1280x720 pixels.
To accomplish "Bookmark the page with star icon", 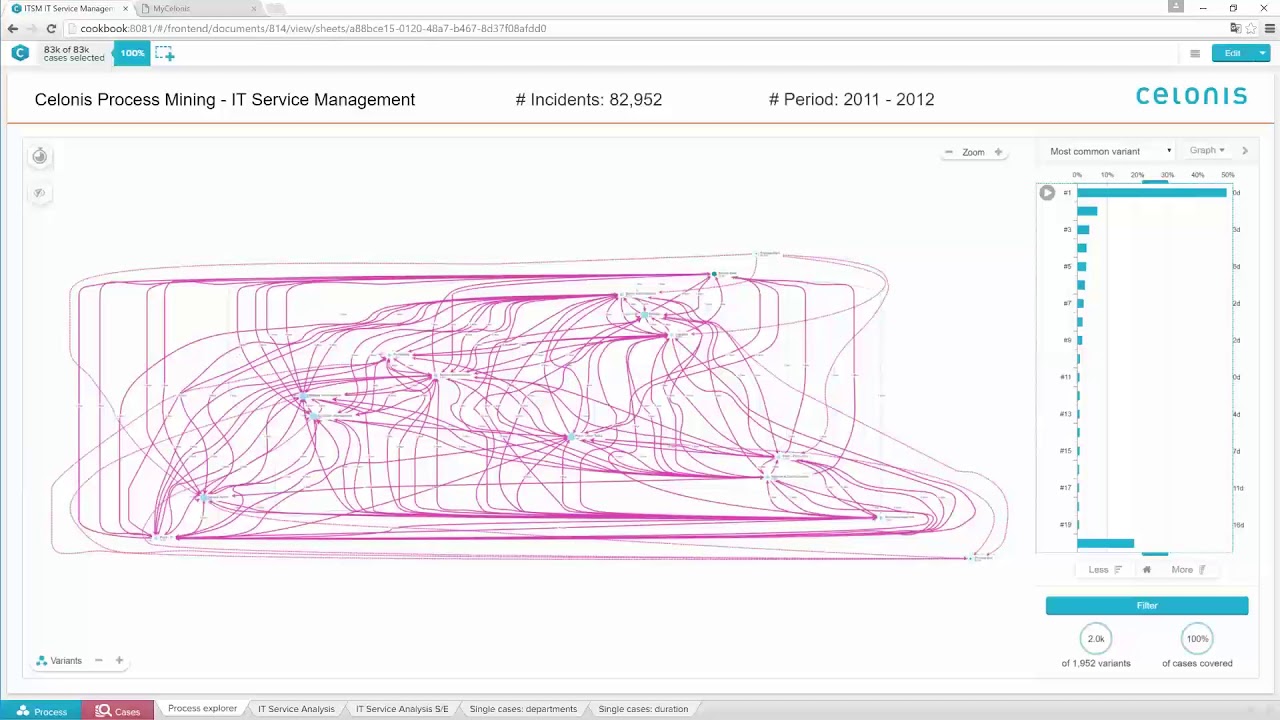I will 1251,29.
